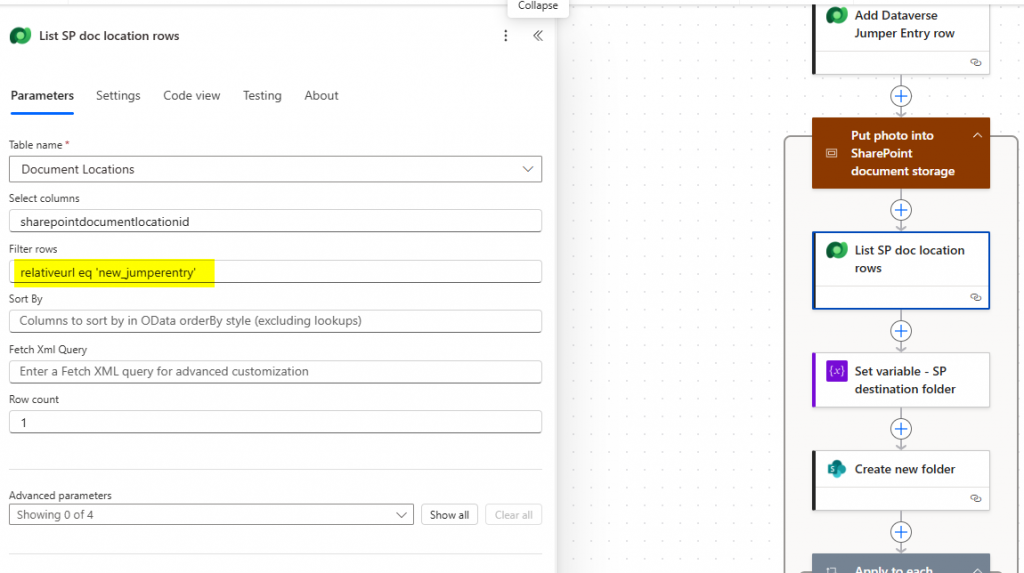Click the Fetch Xml Query field
The width and height of the screenshot is (1024, 573).
coord(275,371)
